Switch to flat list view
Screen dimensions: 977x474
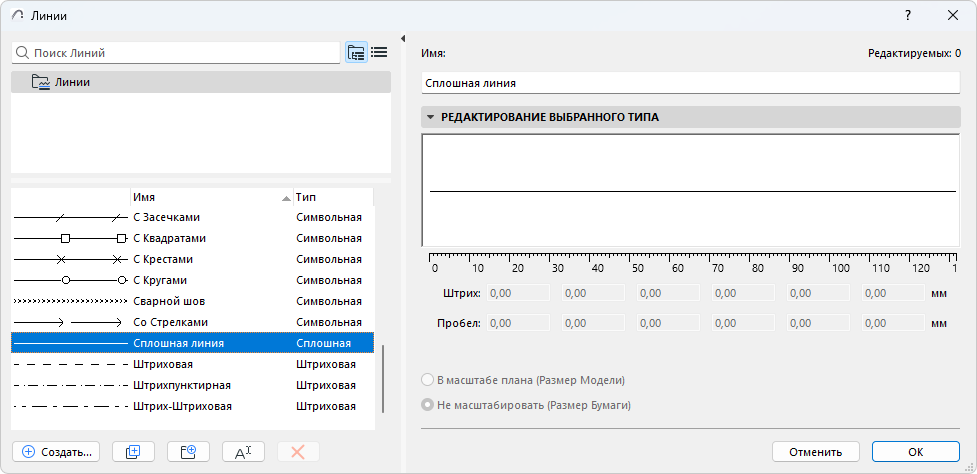pos(379,53)
